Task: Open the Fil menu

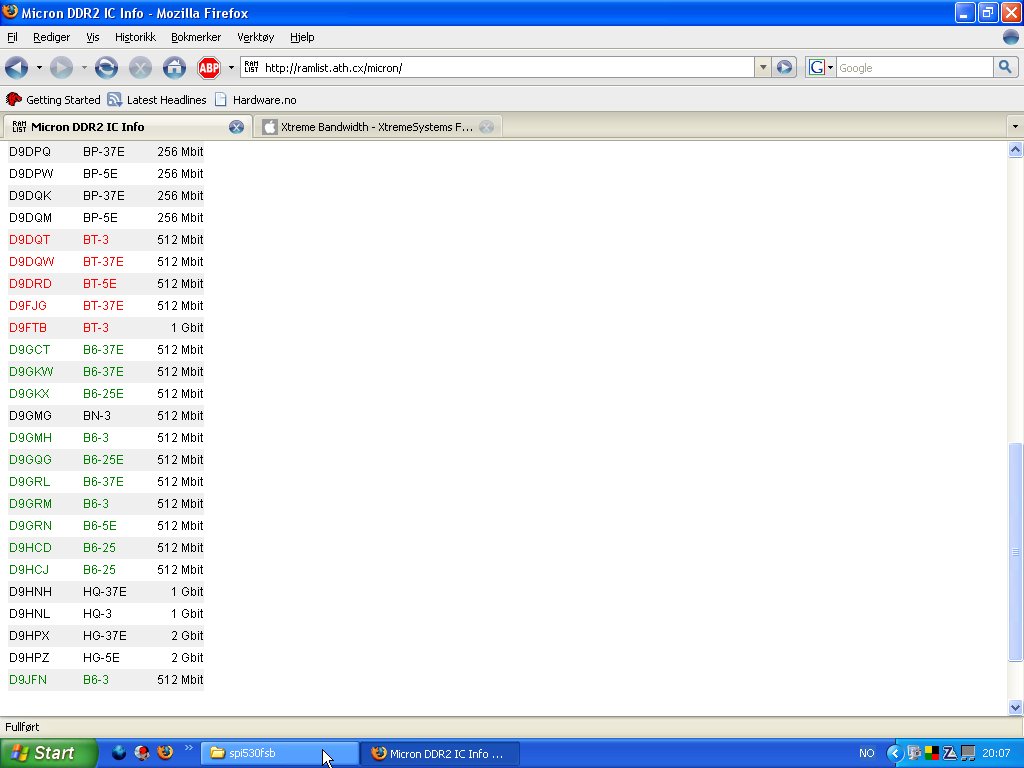Action: pyautogui.click(x=12, y=37)
